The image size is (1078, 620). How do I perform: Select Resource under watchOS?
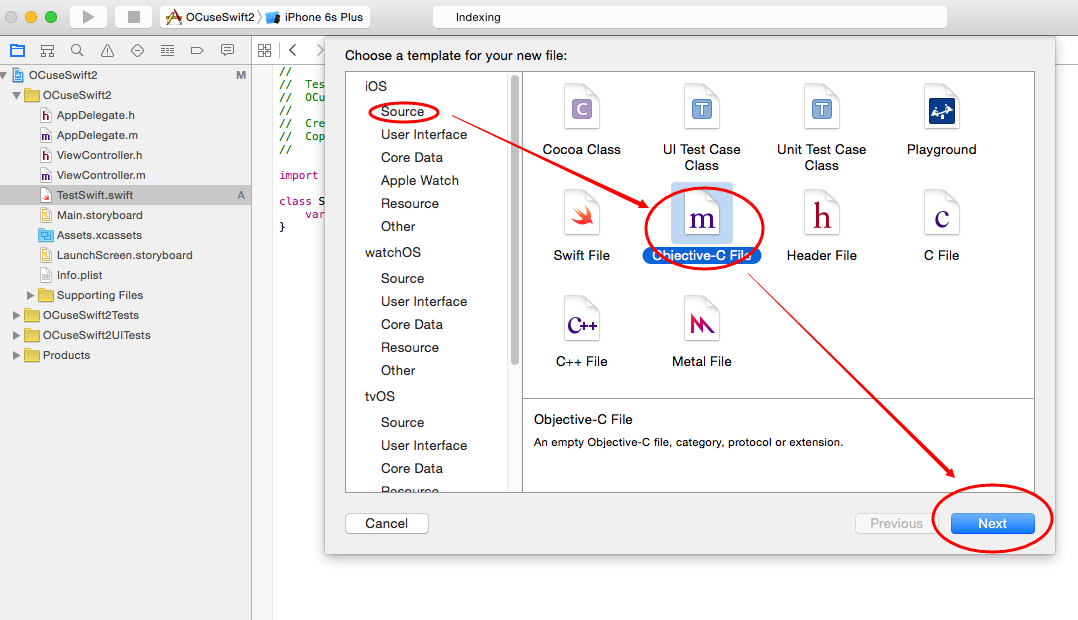[410, 347]
